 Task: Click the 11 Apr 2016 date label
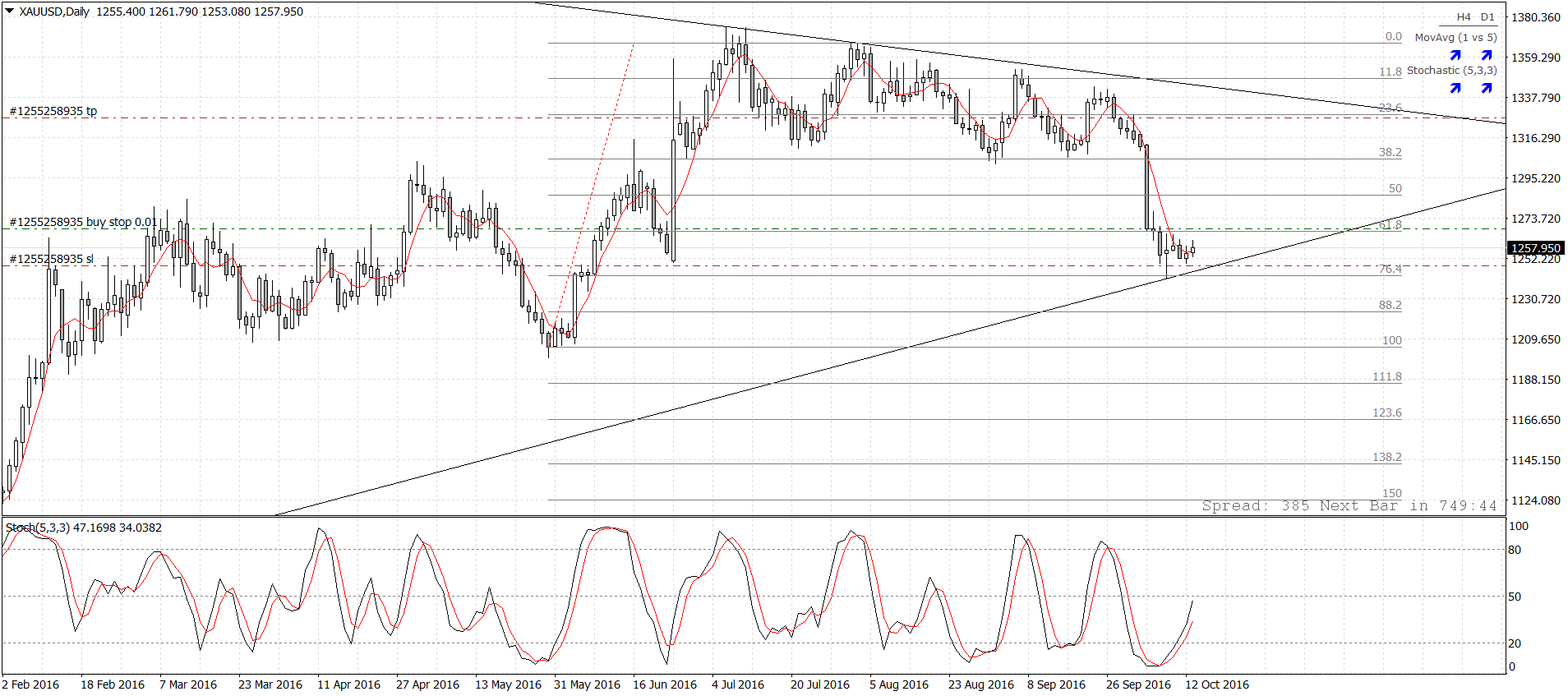349,684
